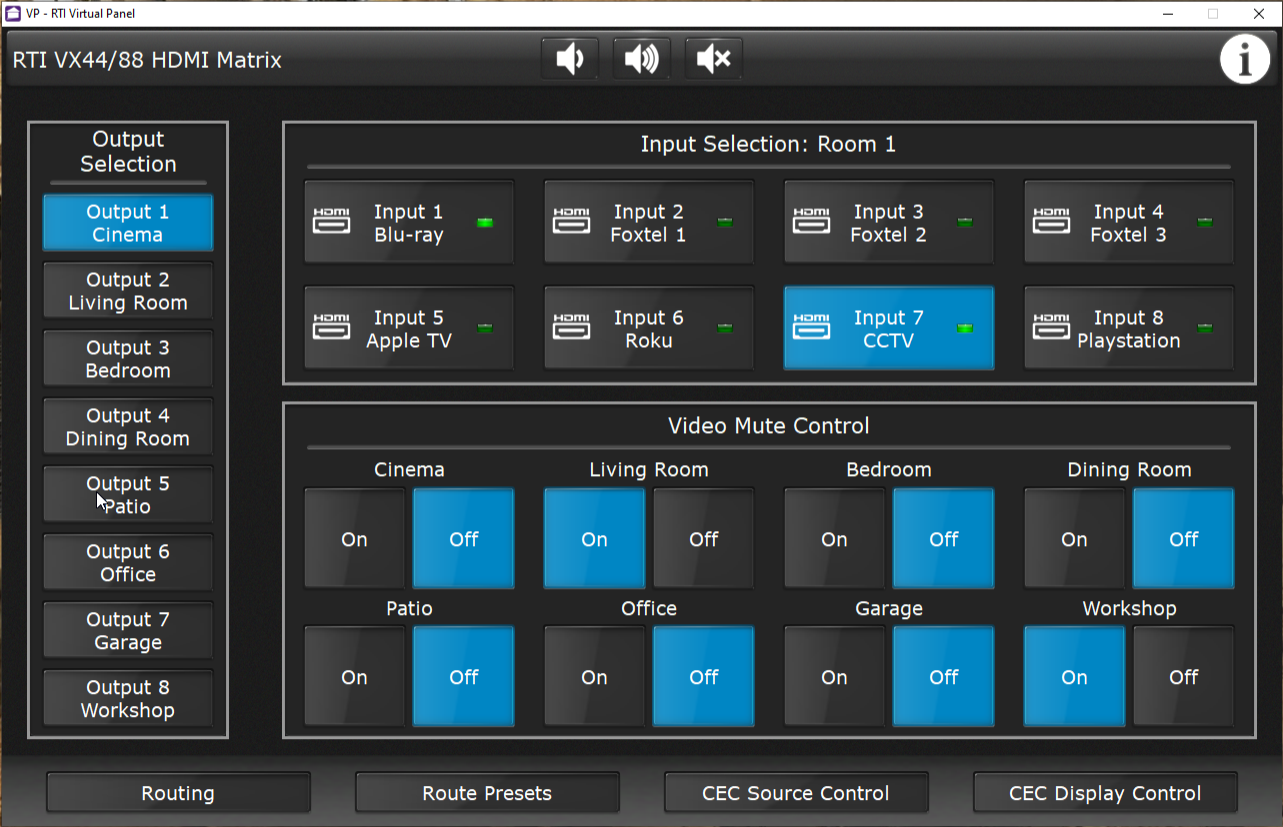The image size is (1283, 827).
Task: Turn Dining Room video mute On
Action: (x=1075, y=539)
